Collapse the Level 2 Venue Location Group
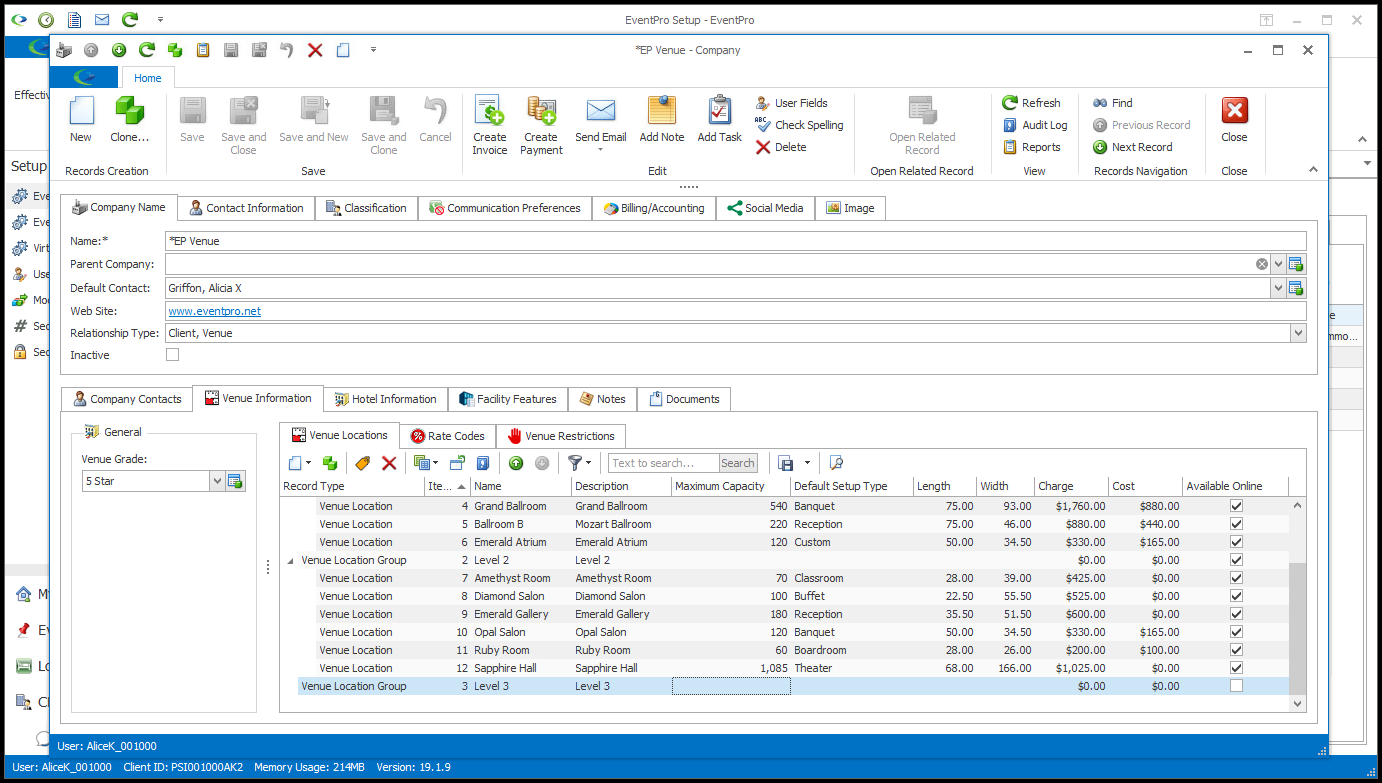Screen dimensions: 1382x783 coord(291,560)
